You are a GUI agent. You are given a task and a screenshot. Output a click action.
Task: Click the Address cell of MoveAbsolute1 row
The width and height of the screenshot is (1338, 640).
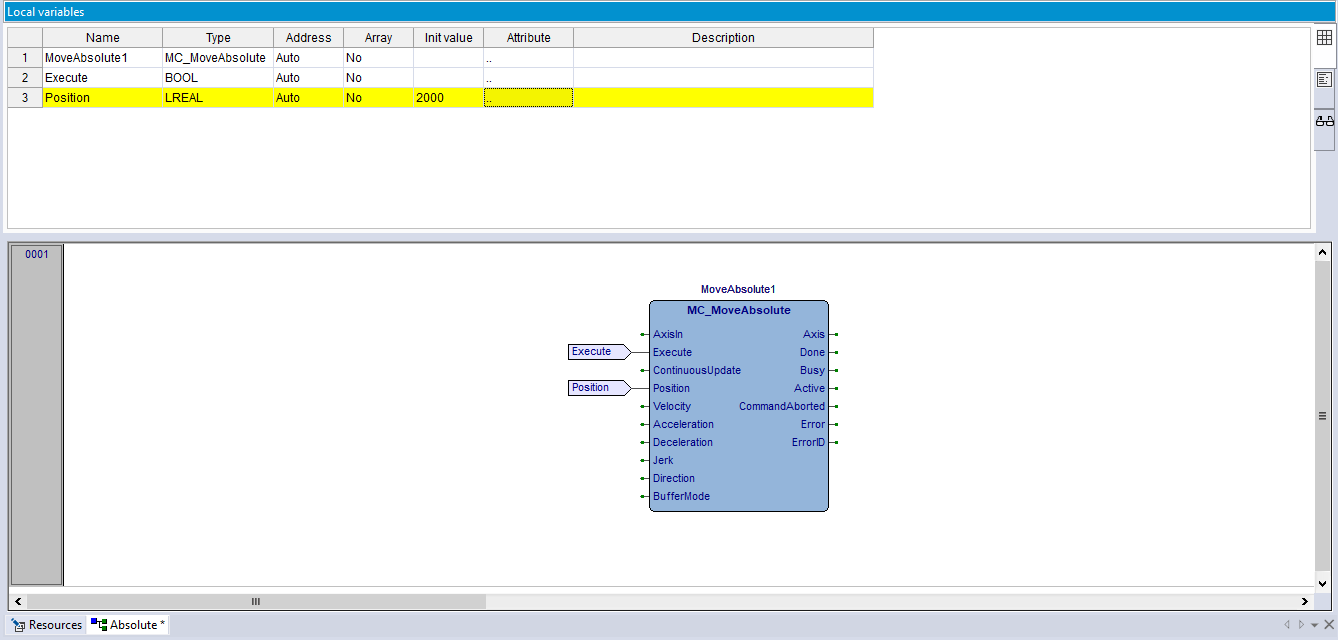308,58
